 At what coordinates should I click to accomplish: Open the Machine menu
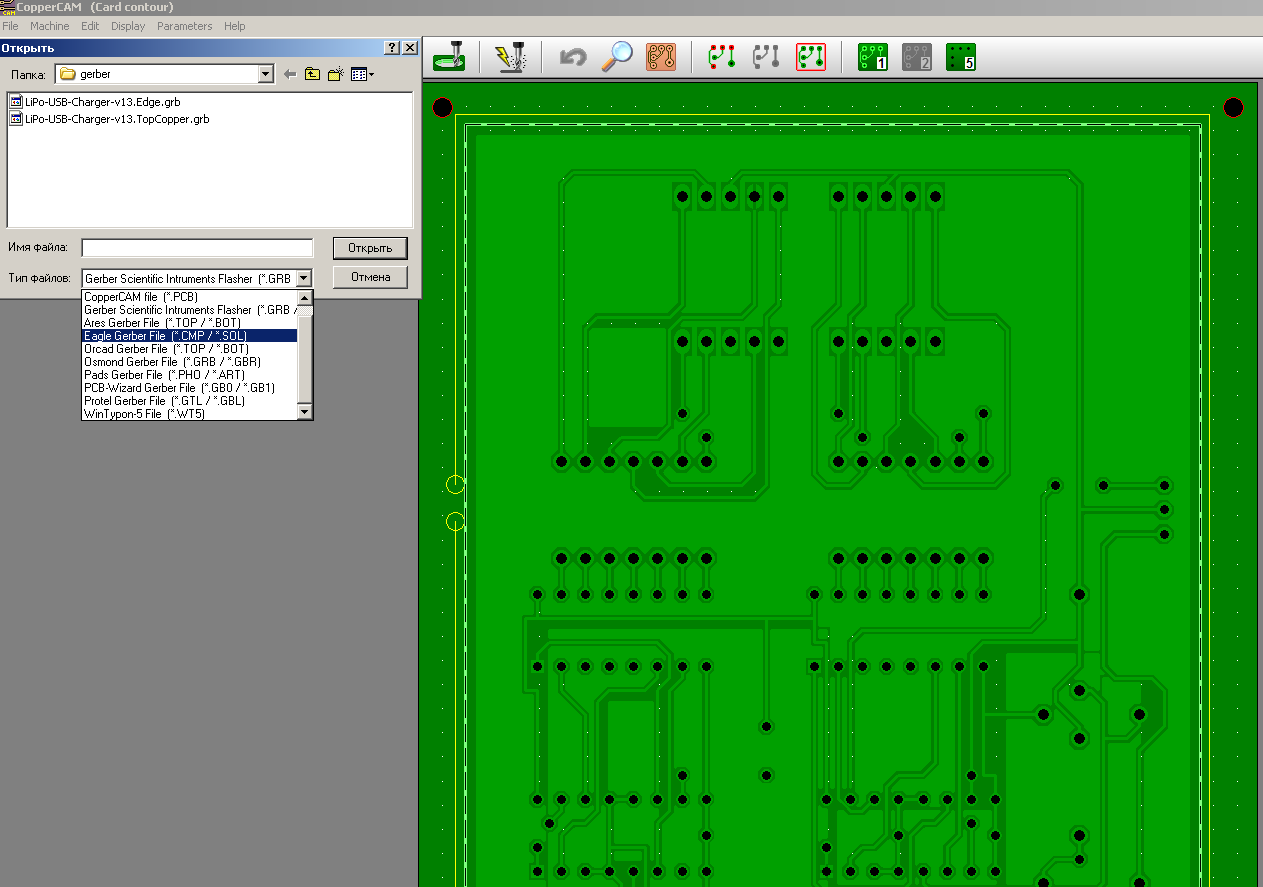coord(50,26)
